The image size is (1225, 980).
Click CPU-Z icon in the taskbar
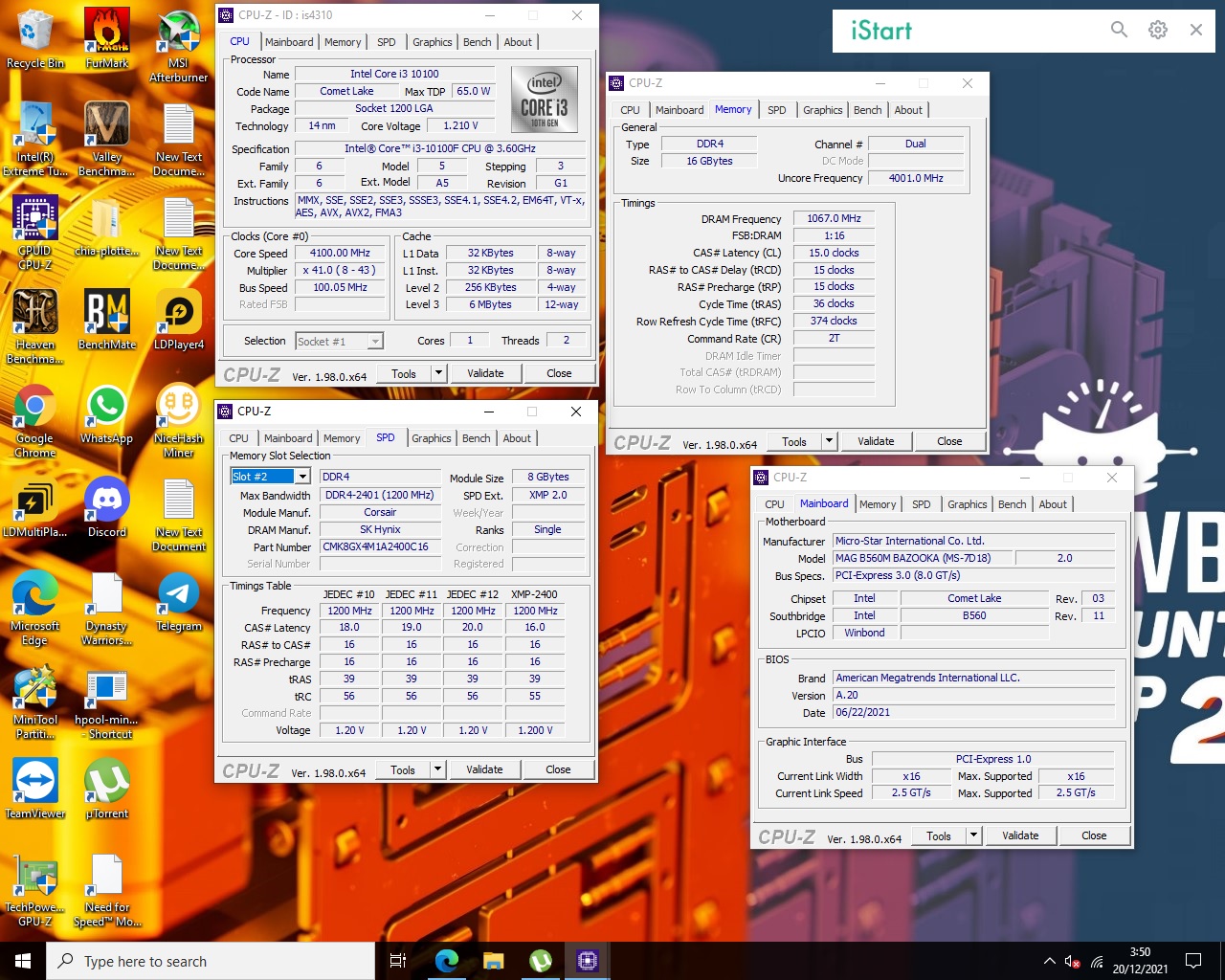point(588,960)
